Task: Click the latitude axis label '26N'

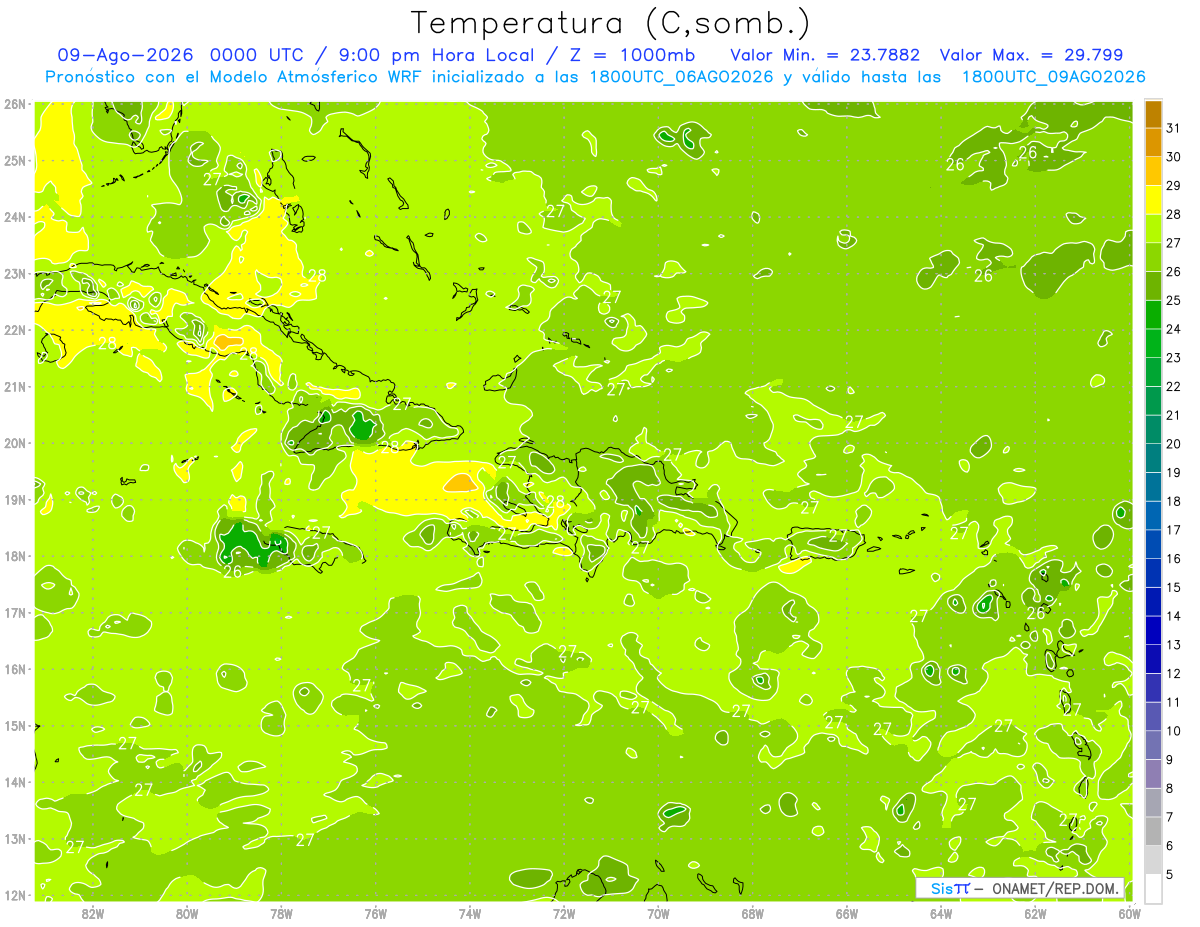Action: 15,103
